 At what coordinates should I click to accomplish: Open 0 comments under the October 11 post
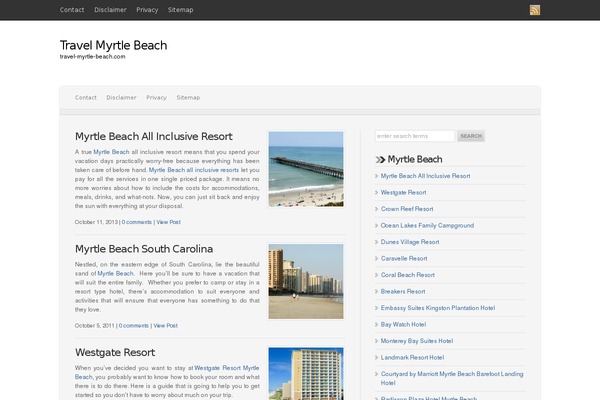[137, 222]
